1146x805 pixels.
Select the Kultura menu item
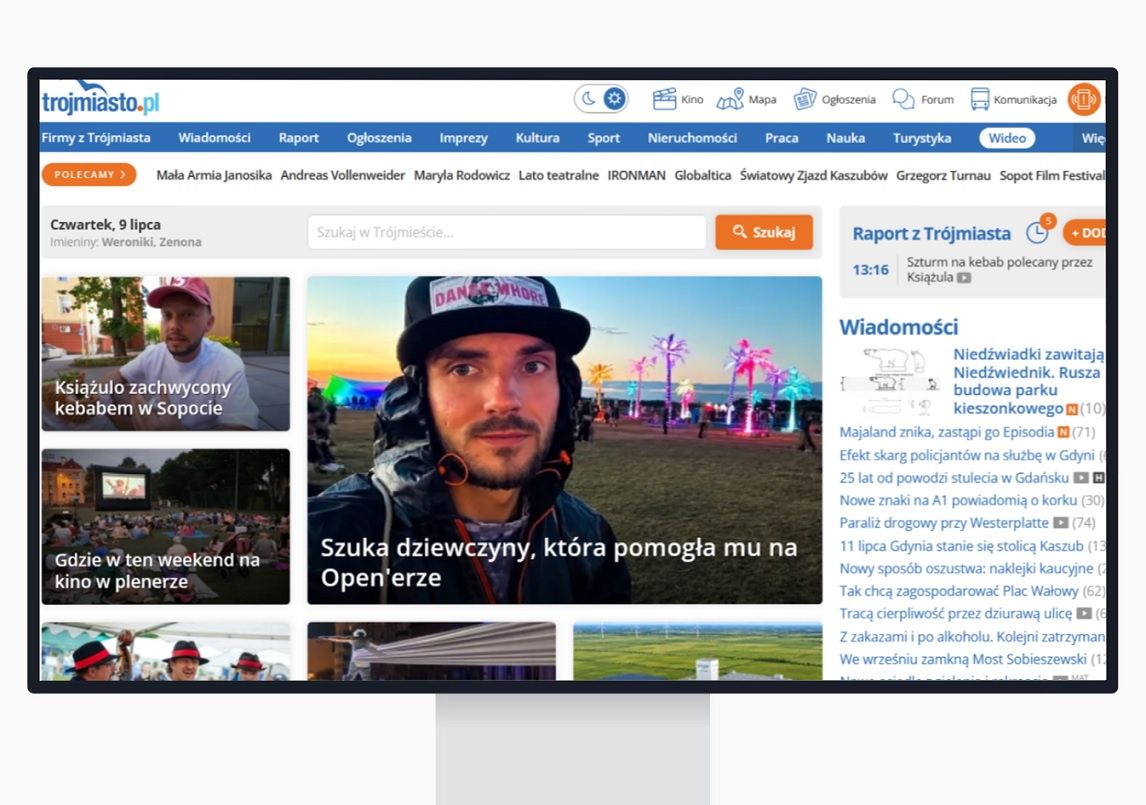(537, 137)
